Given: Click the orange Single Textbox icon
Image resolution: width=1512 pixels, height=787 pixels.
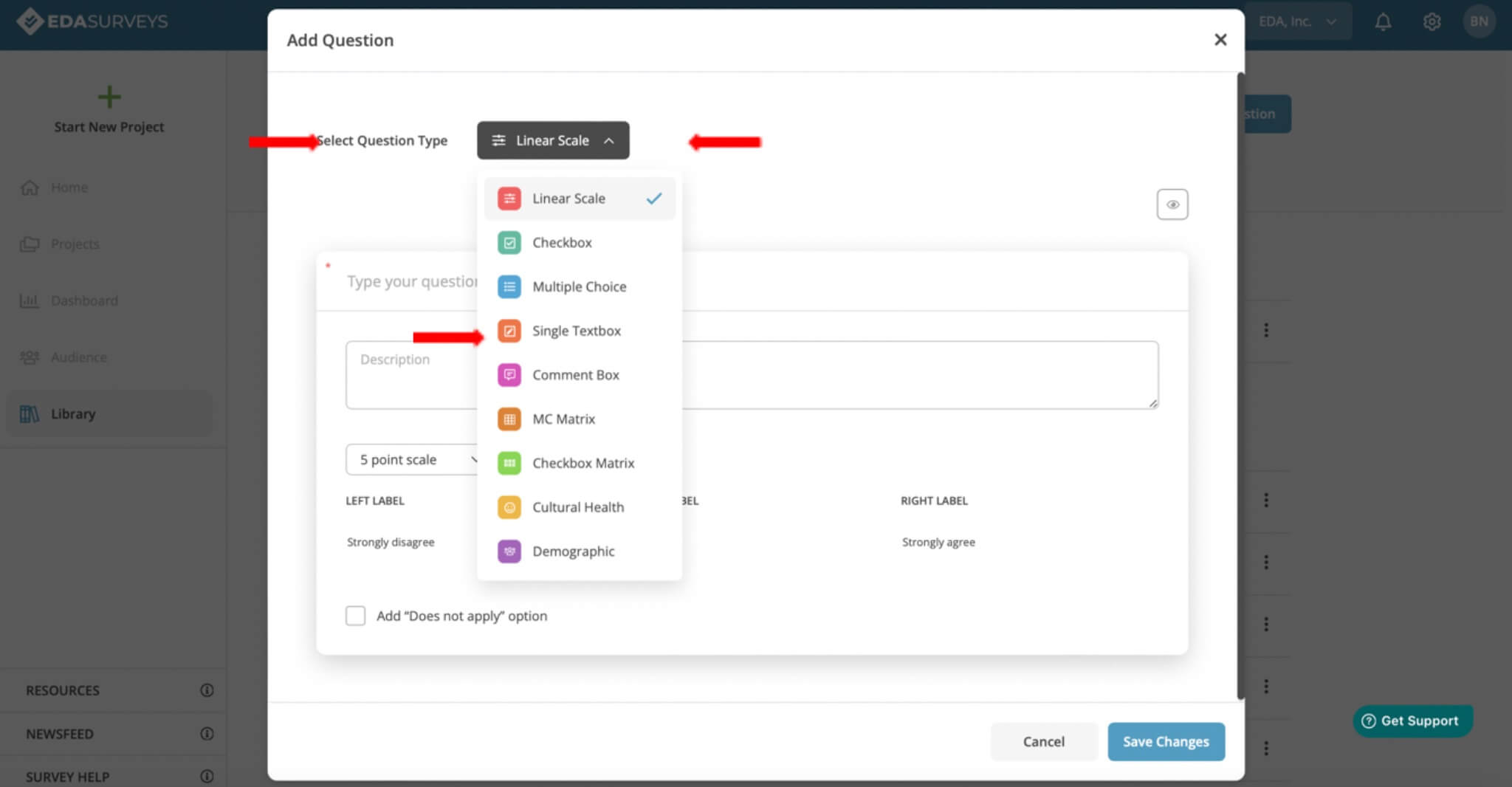Looking at the screenshot, I should point(509,331).
